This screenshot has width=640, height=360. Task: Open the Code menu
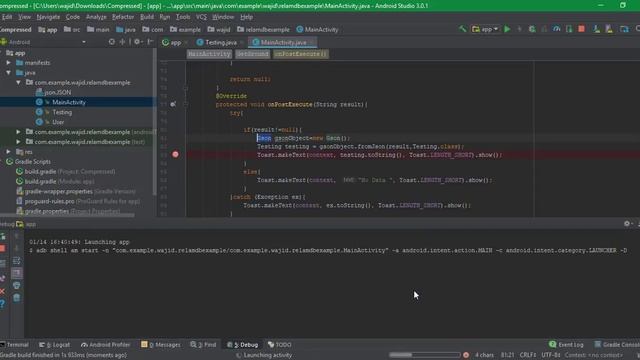click(x=73, y=17)
